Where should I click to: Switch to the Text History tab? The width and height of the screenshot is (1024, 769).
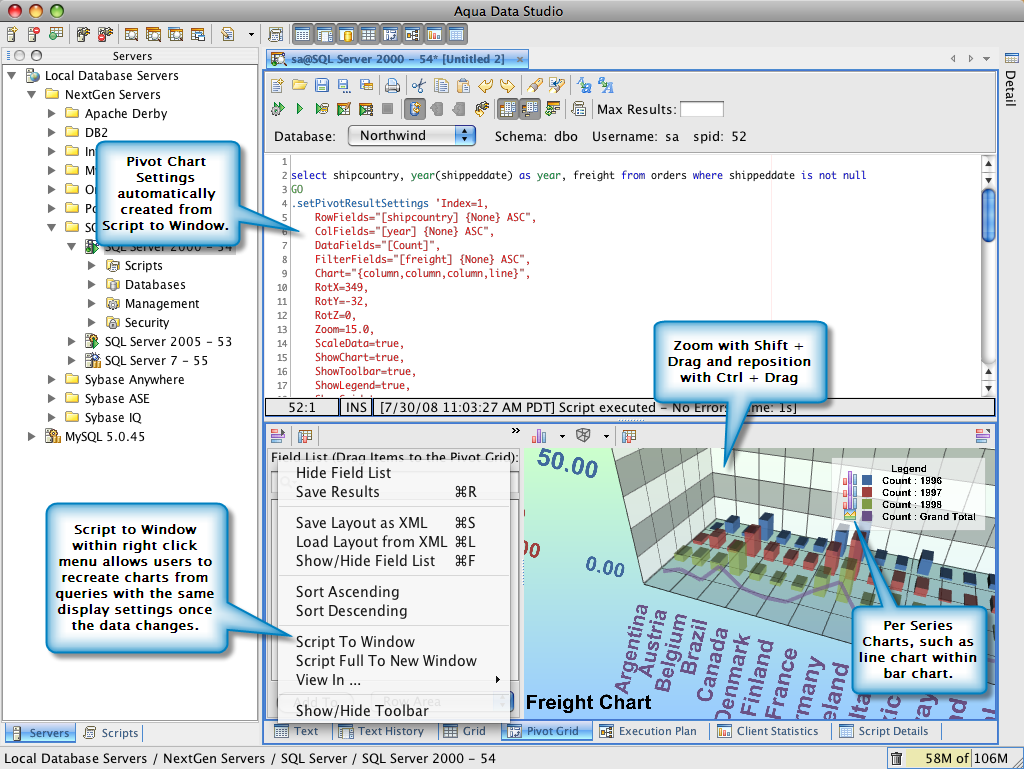pyautogui.click(x=382, y=731)
